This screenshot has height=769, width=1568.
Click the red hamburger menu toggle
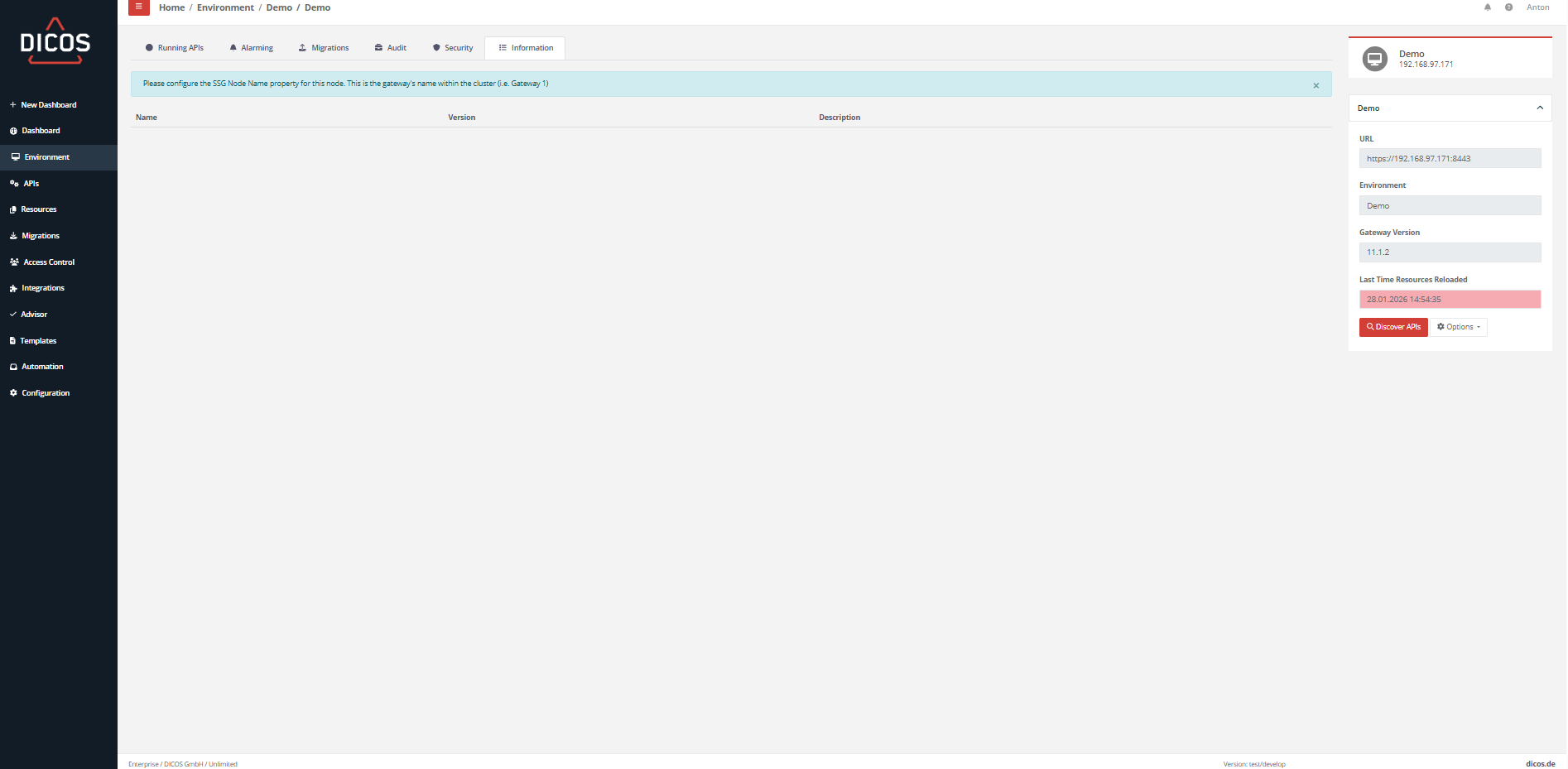pyautogui.click(x=138, y=7)
